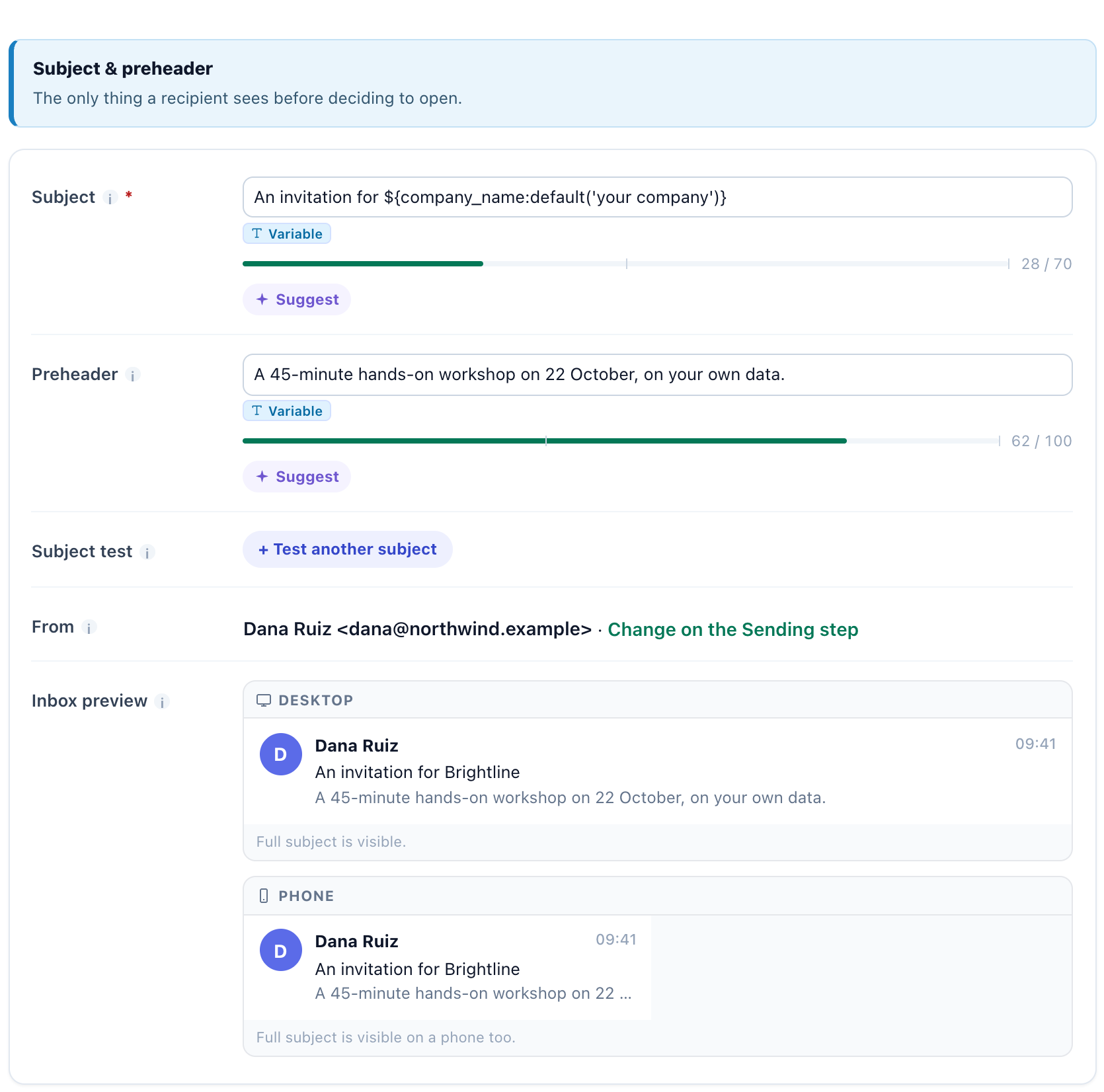1104x1092 pixels.
Task: Click the Preheader length progress bar
Action: pyautogui.click(x=621, y=441)
